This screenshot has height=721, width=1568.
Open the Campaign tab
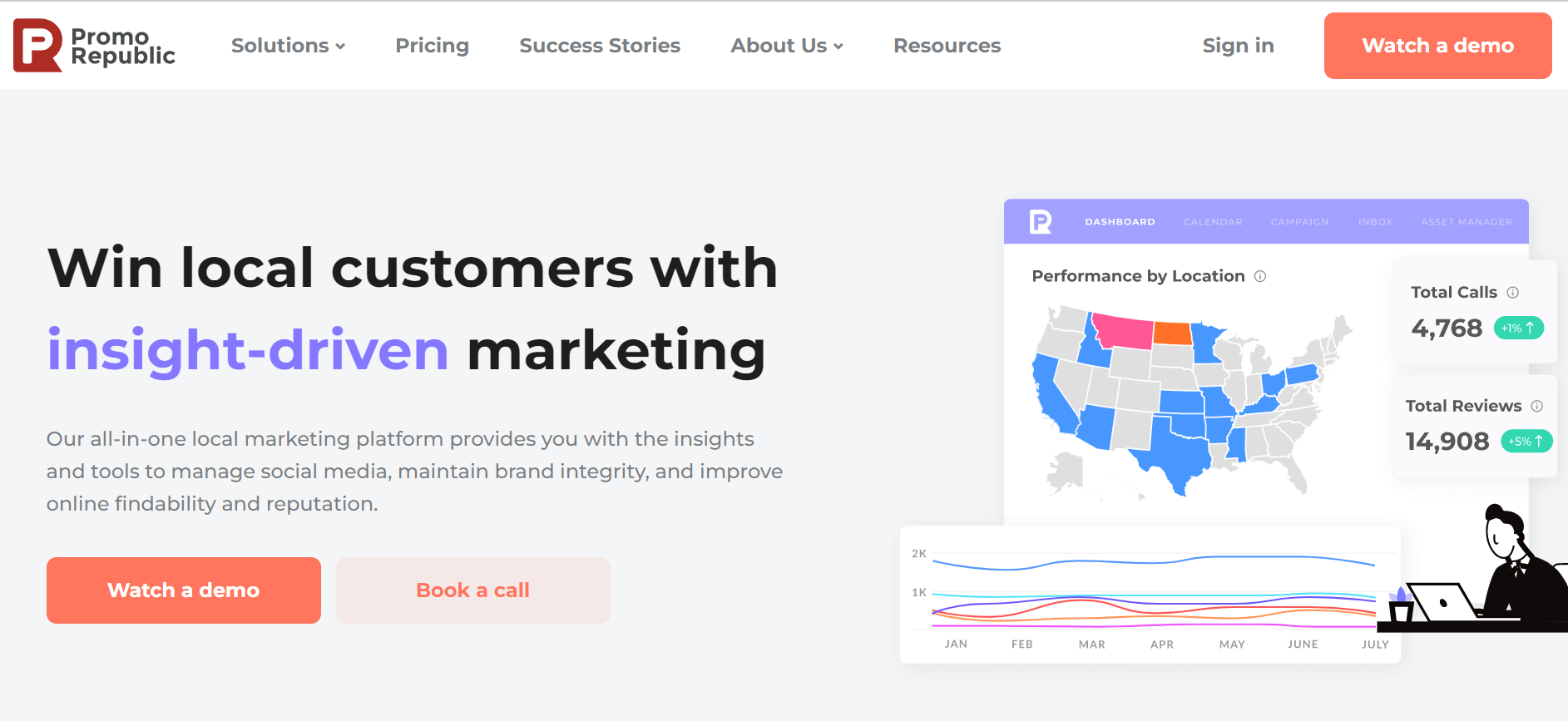pos(1299,221)
